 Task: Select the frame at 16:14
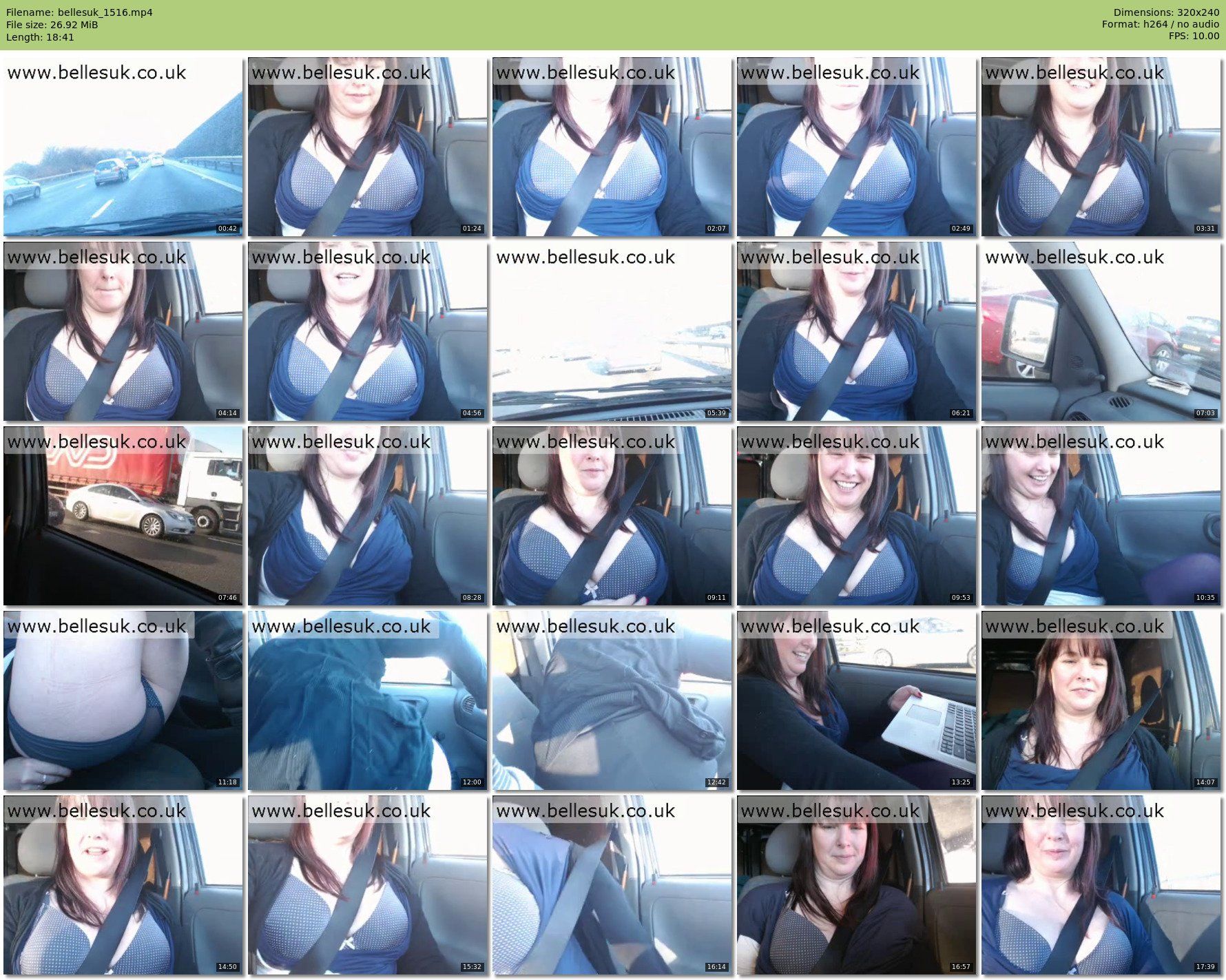pyautogui.click(x=612, y=885)
